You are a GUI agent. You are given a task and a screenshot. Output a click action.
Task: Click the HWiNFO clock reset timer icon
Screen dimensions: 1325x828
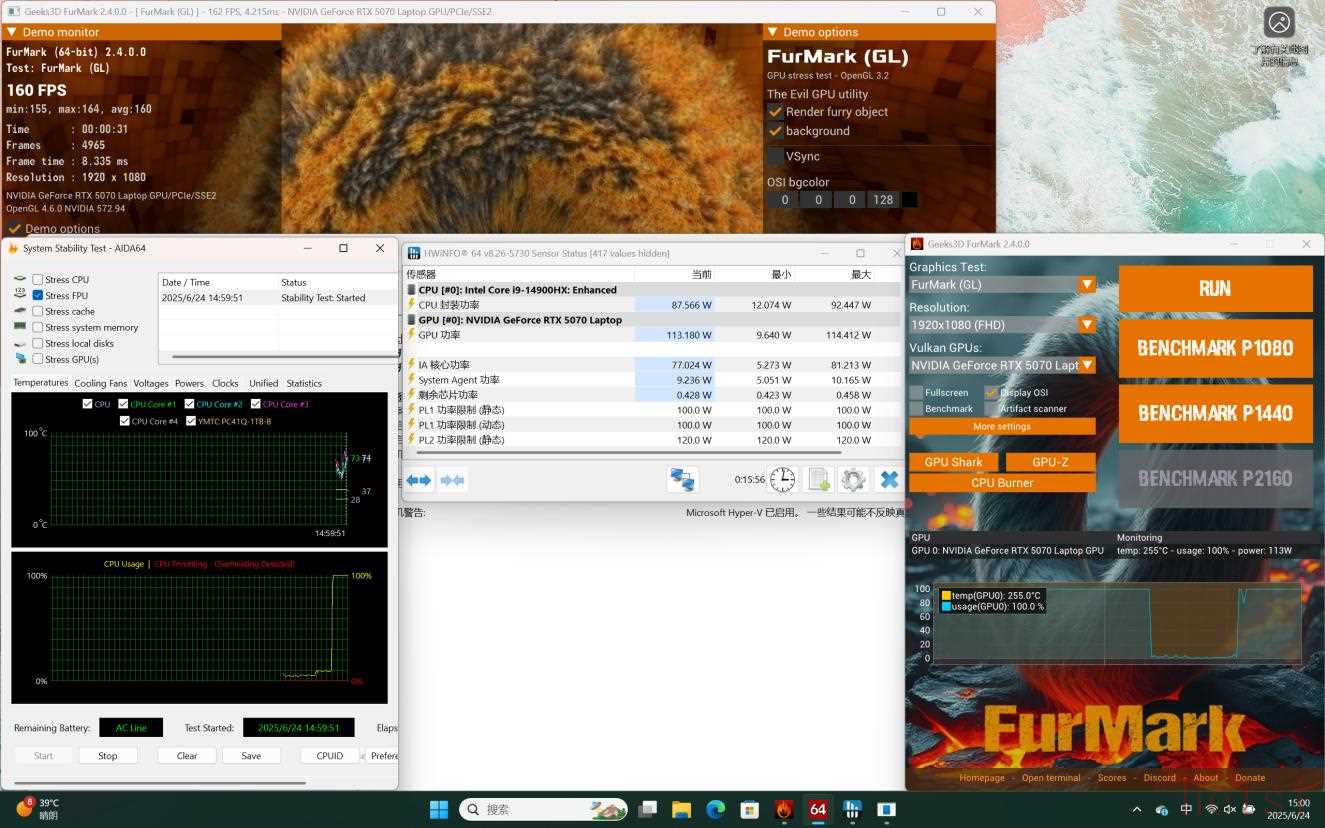point(782,480)
